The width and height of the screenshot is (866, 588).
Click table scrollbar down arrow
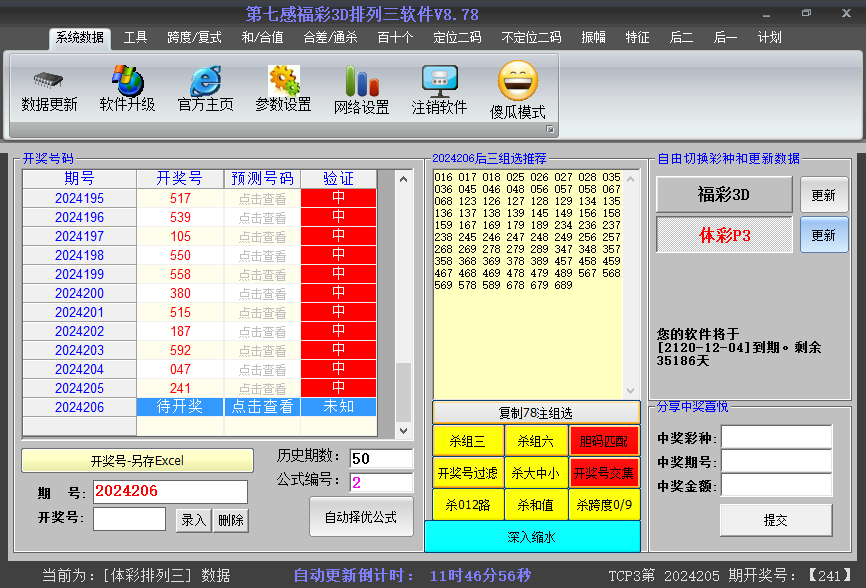pos(404,431)
